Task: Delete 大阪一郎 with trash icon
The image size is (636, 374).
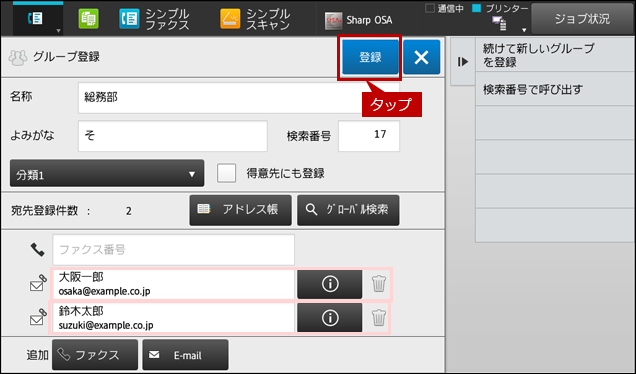Action: tap(379, 284)
